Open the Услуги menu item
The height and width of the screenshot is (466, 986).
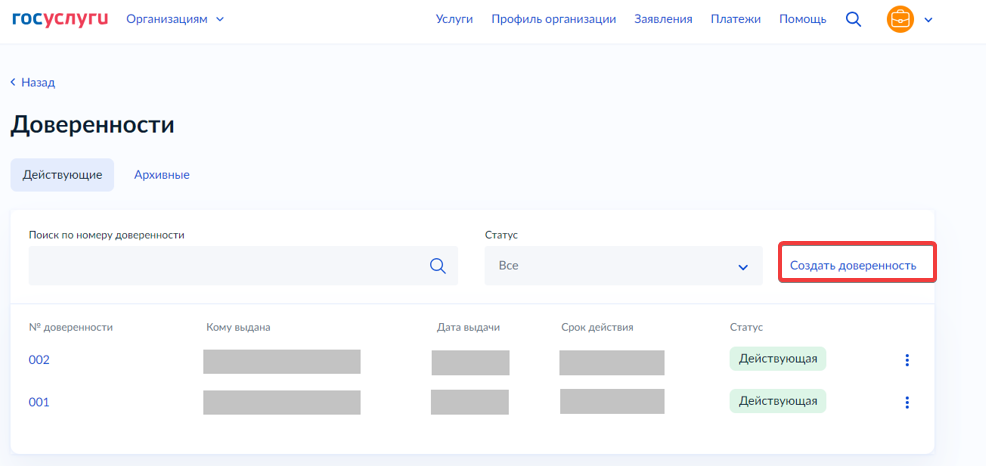454,19
